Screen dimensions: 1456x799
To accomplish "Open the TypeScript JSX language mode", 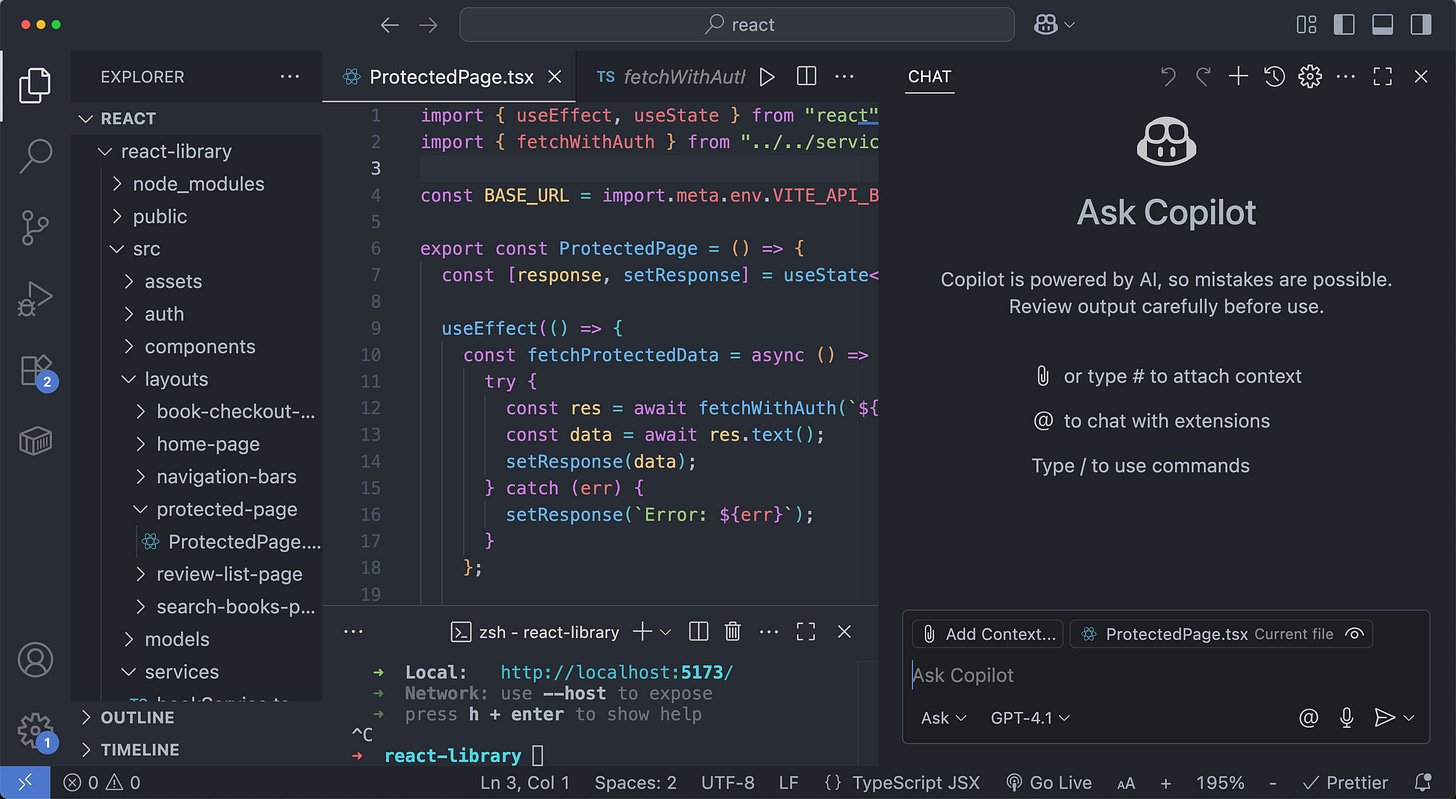I will pos(914,782).
